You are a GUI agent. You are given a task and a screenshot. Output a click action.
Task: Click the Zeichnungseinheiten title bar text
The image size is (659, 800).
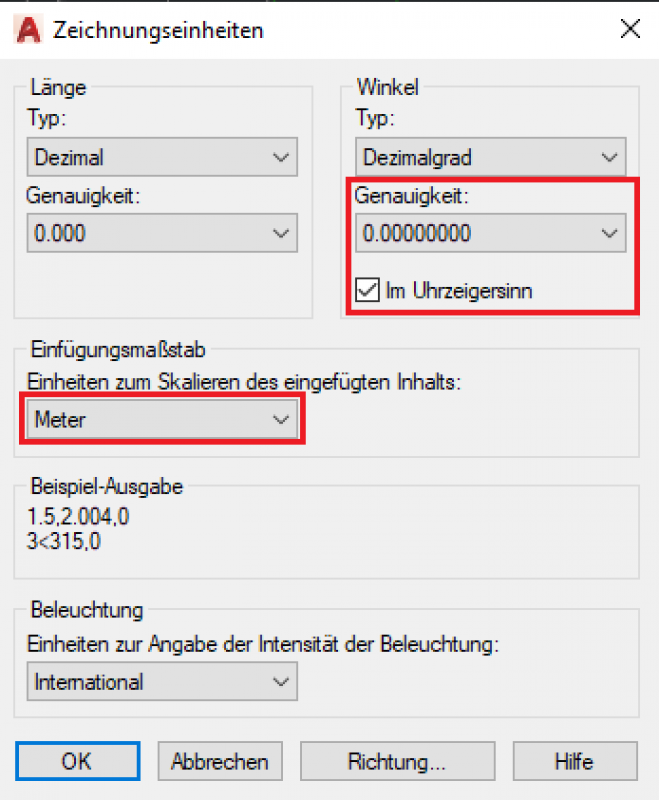click(x=160, y=30)
